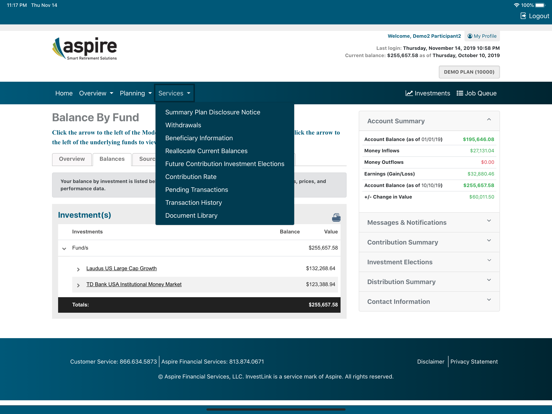Viewport: 552px width, 414px height.
Task: Open Pending Transactions
Action: (x=196, y=190)
